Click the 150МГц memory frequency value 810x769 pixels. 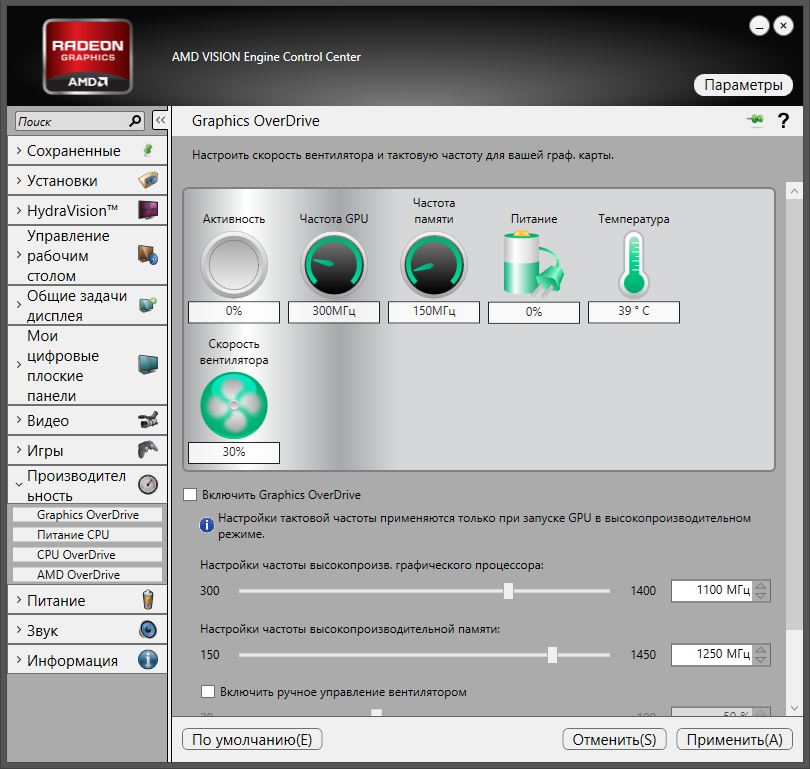click(434, 311)
